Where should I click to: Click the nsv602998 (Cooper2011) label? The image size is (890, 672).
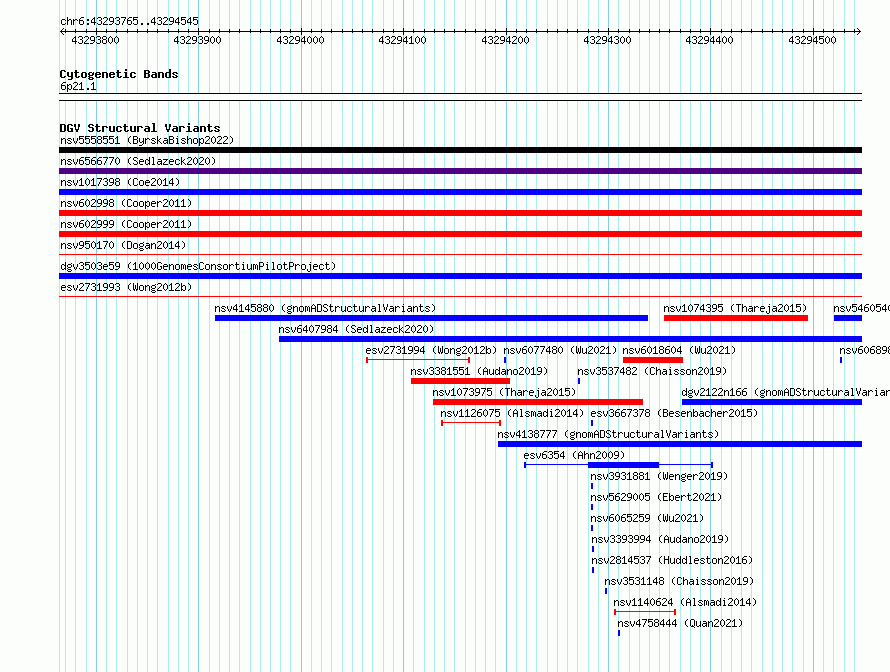click(x=126, y=203)
